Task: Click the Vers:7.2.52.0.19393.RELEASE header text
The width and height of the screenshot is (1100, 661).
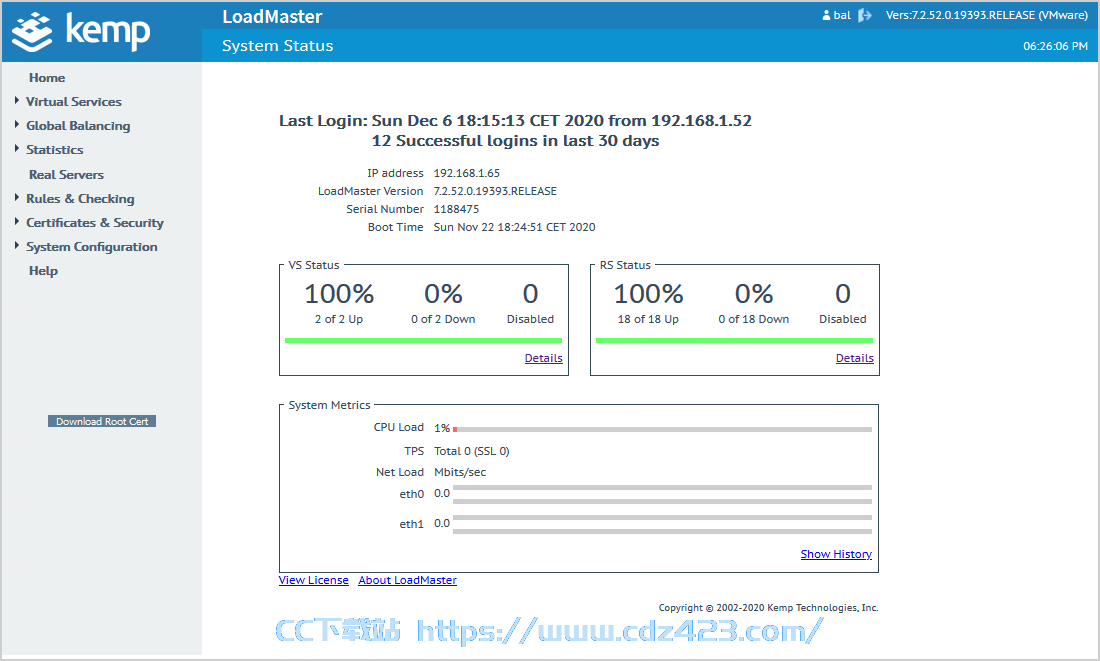Action: tap(986, 15)
